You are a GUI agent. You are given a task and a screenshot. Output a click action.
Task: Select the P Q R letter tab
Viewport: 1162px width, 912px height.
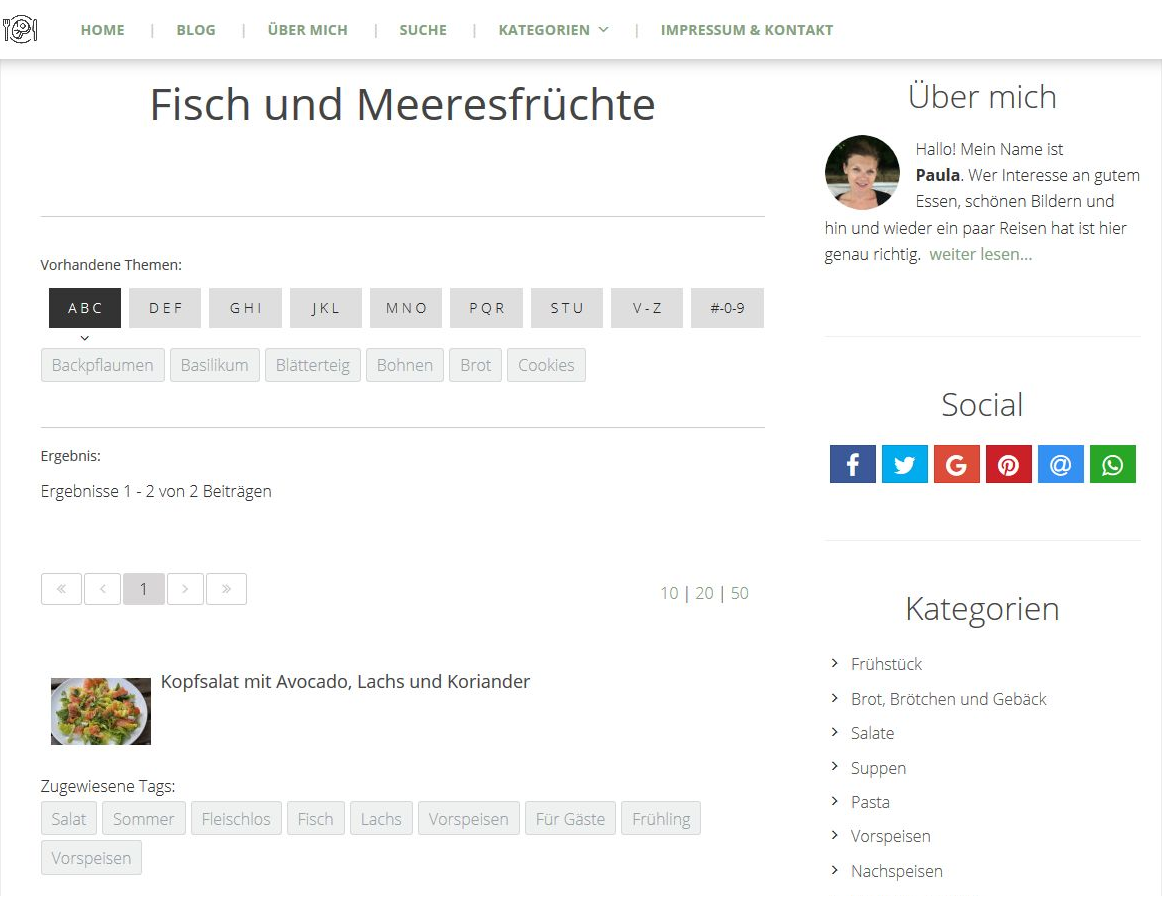point(486,308)
